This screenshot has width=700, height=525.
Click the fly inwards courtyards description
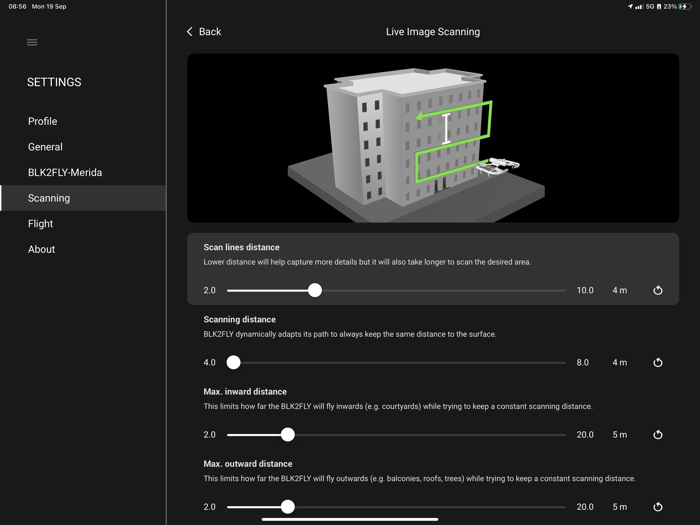pyautogui.click(x=398, y=406)
